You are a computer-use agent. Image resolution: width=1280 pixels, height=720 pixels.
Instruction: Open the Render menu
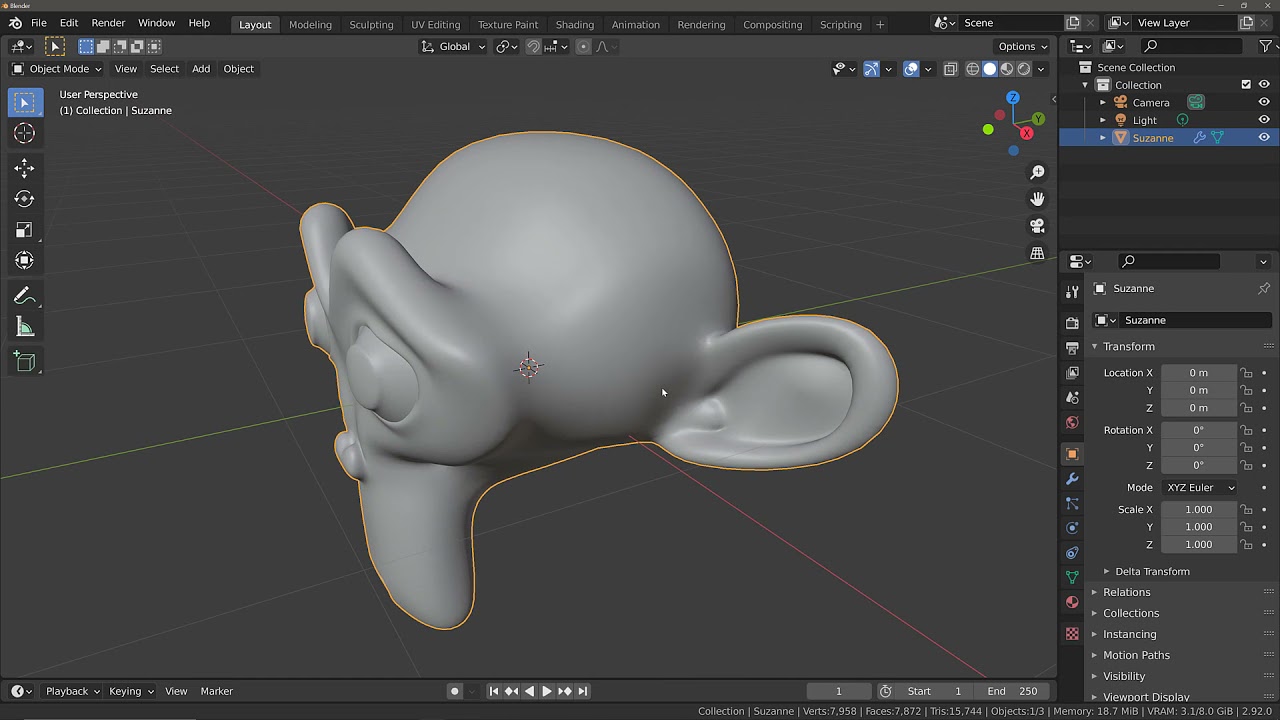pyautogui.click(x=108, y=22)
